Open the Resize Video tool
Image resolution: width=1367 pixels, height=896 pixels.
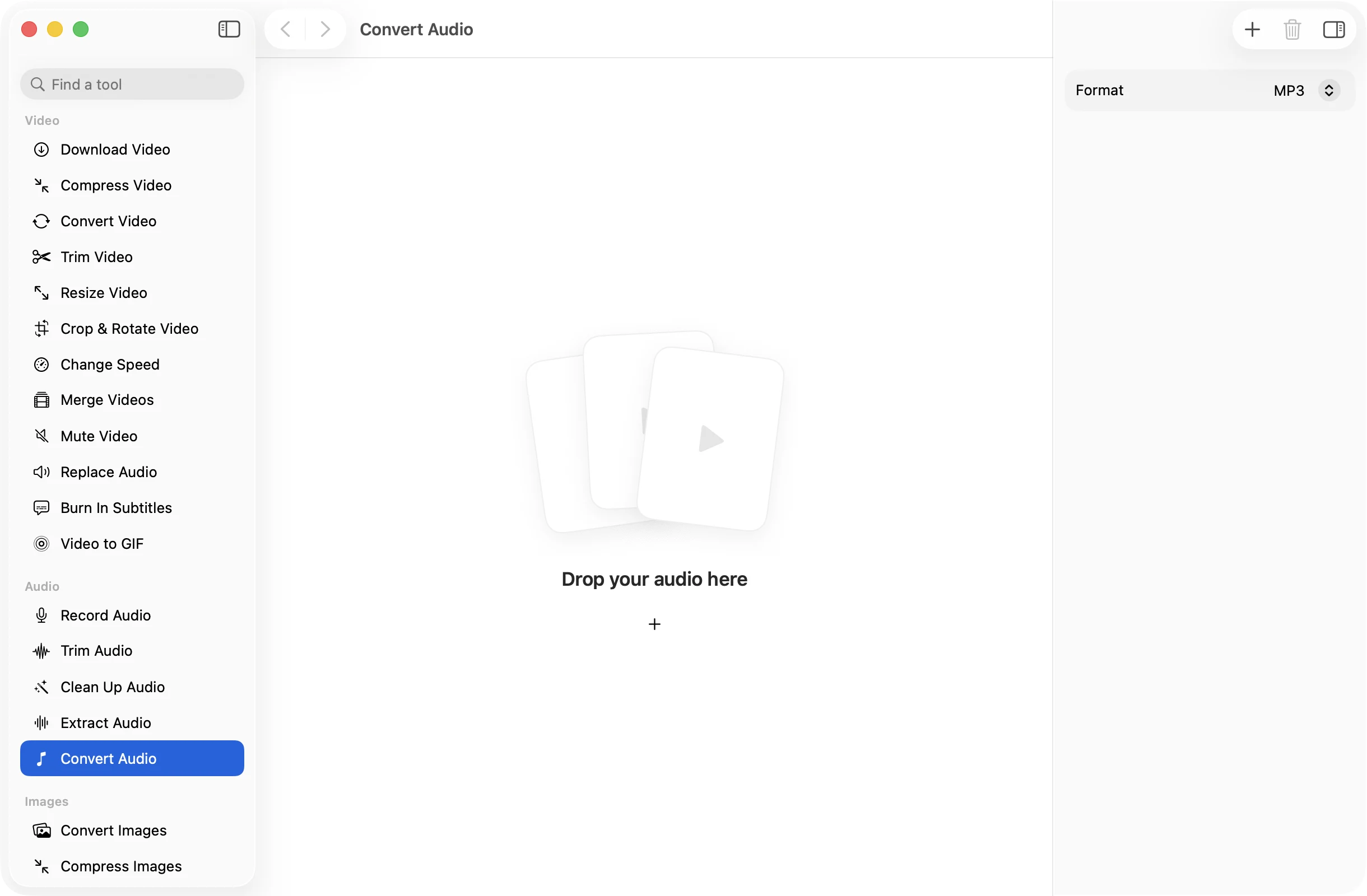pos(132,293)
